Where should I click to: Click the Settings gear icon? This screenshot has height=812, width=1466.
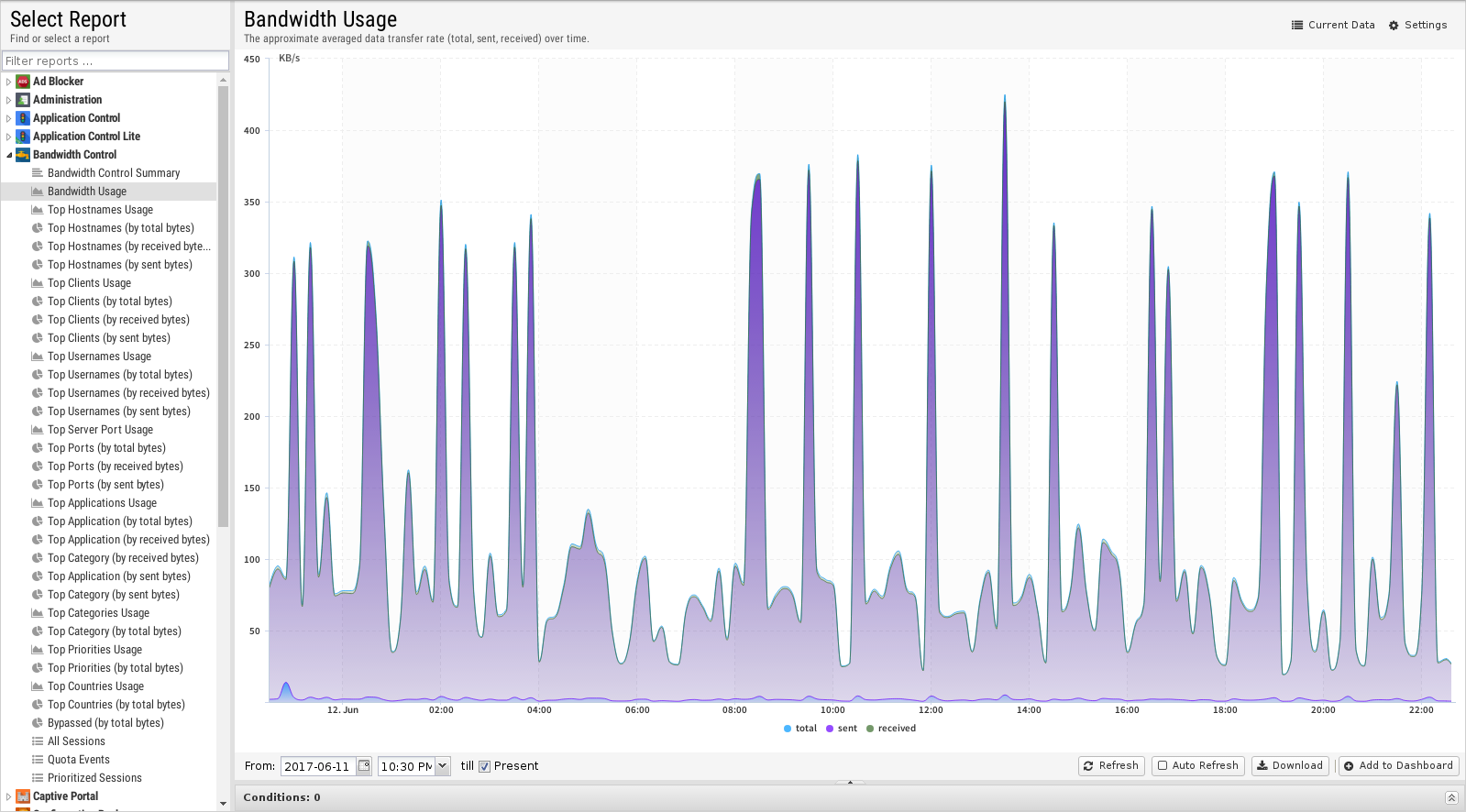tap(1394, 26)
